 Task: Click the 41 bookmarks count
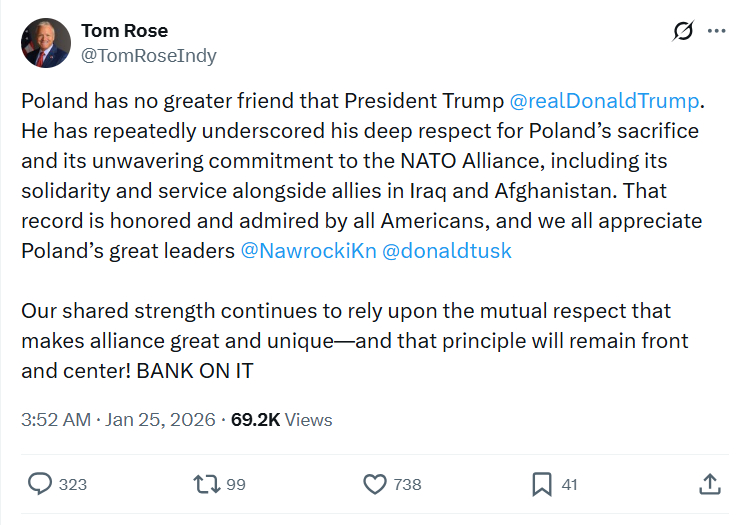[x=569, y=485]
